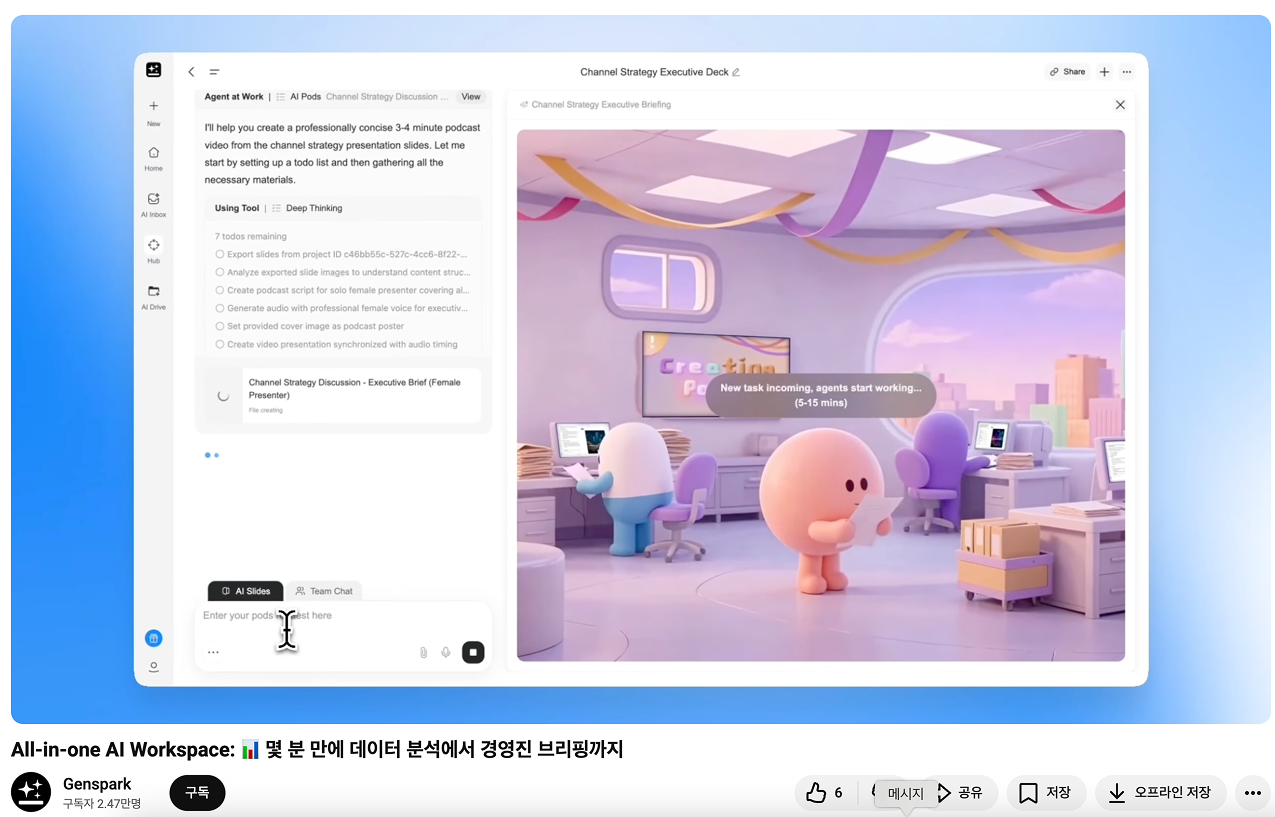The width and height of the screenshot is (1275, 817).
Task: Open AI Inbox from the sidebar
Action: pos(153,203)
